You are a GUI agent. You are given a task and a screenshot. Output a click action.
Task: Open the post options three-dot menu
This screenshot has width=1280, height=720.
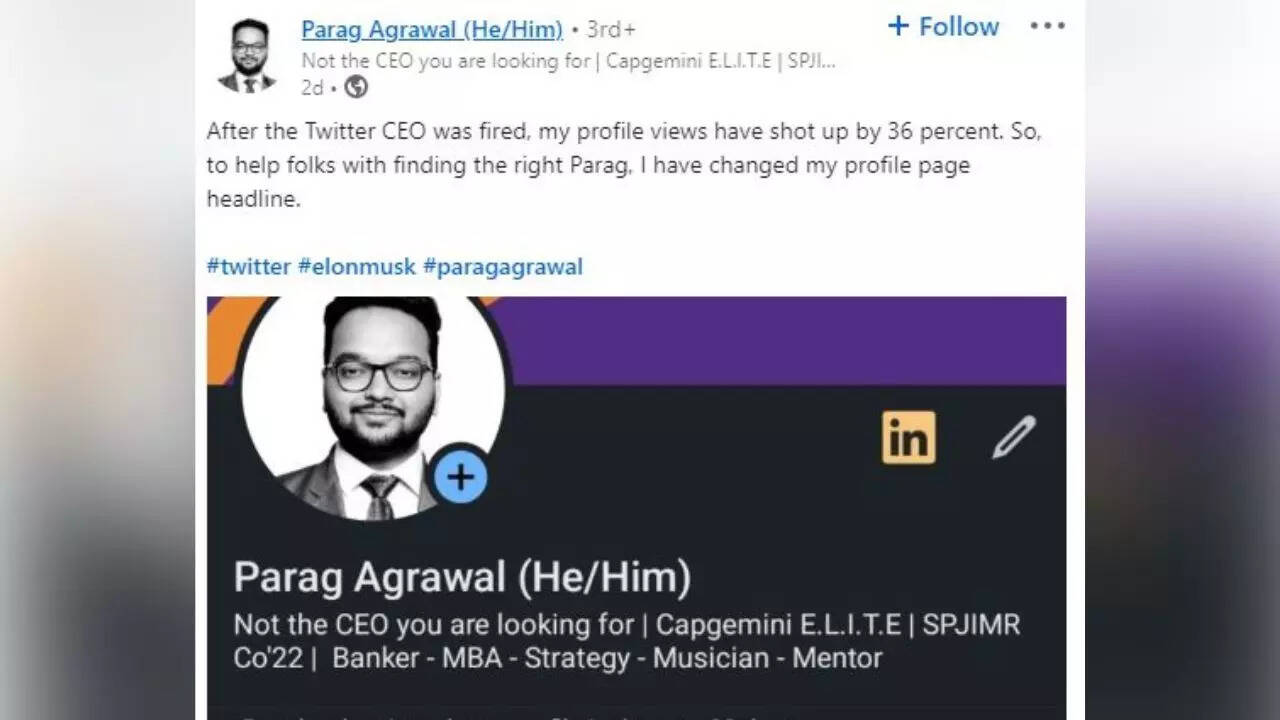[x=1046, y=25]
